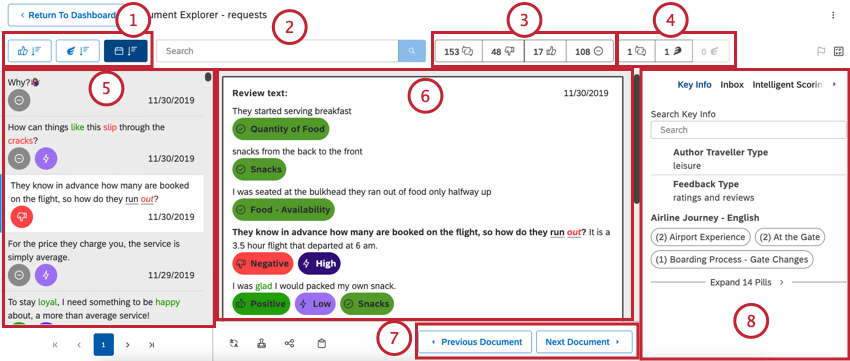Viewport: 850px width, 361px height.
Task: Filter by 108 neutral sentences
Action: tap(589, 51)
